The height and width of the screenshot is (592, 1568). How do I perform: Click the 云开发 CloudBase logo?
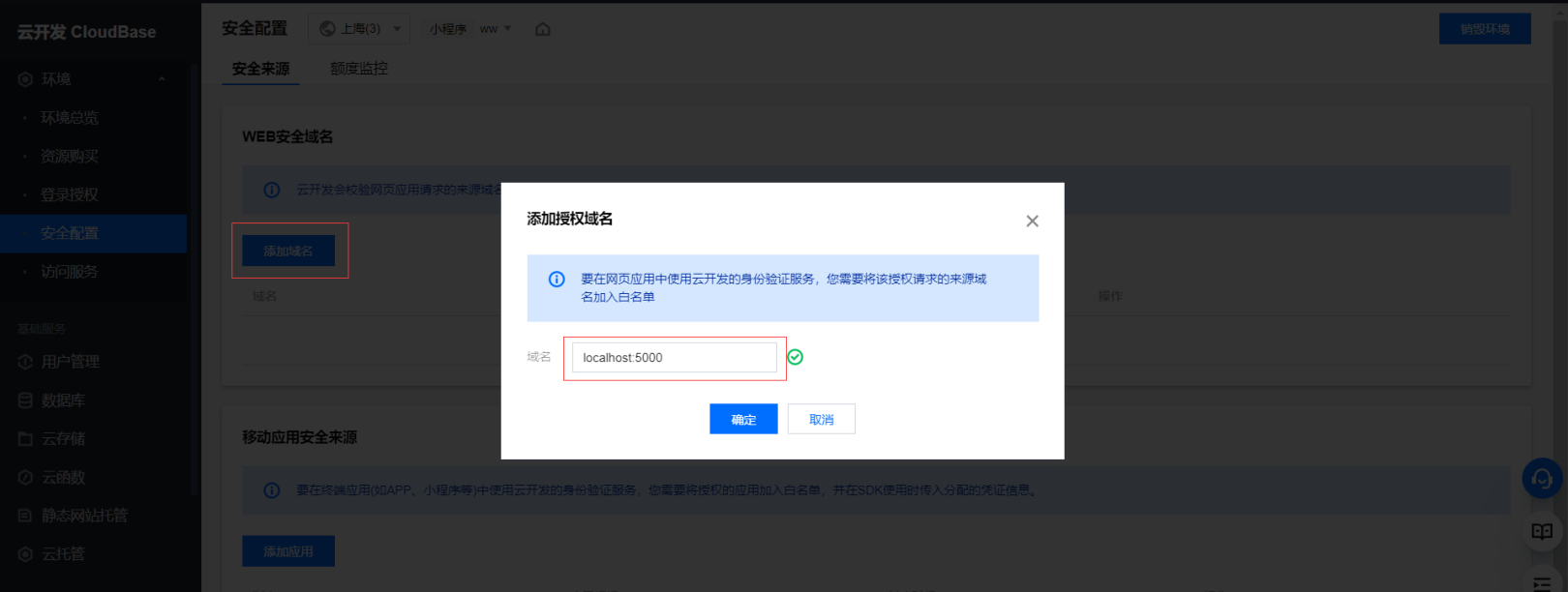pos(86,32)
